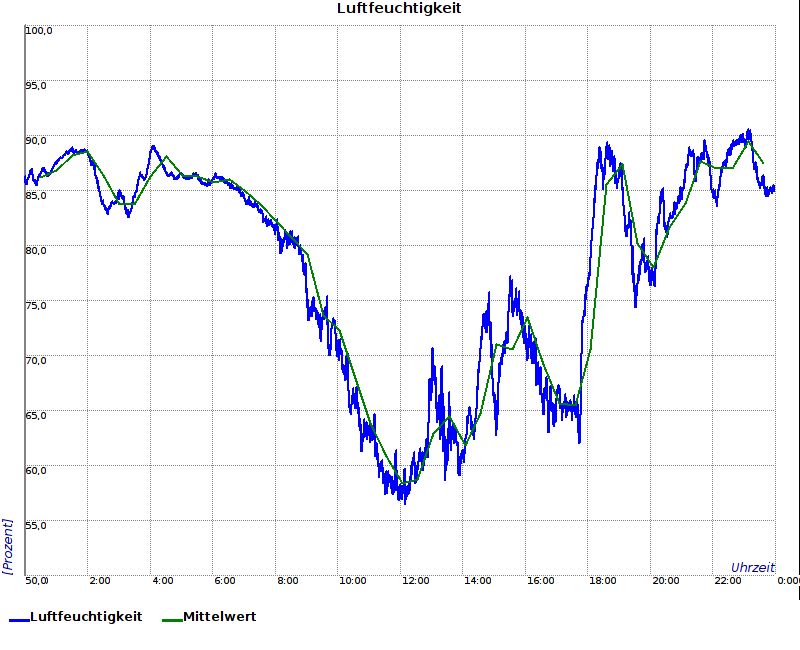
Task: Select the 2:00 tick on time axis
Action: [x=100, y=580]
